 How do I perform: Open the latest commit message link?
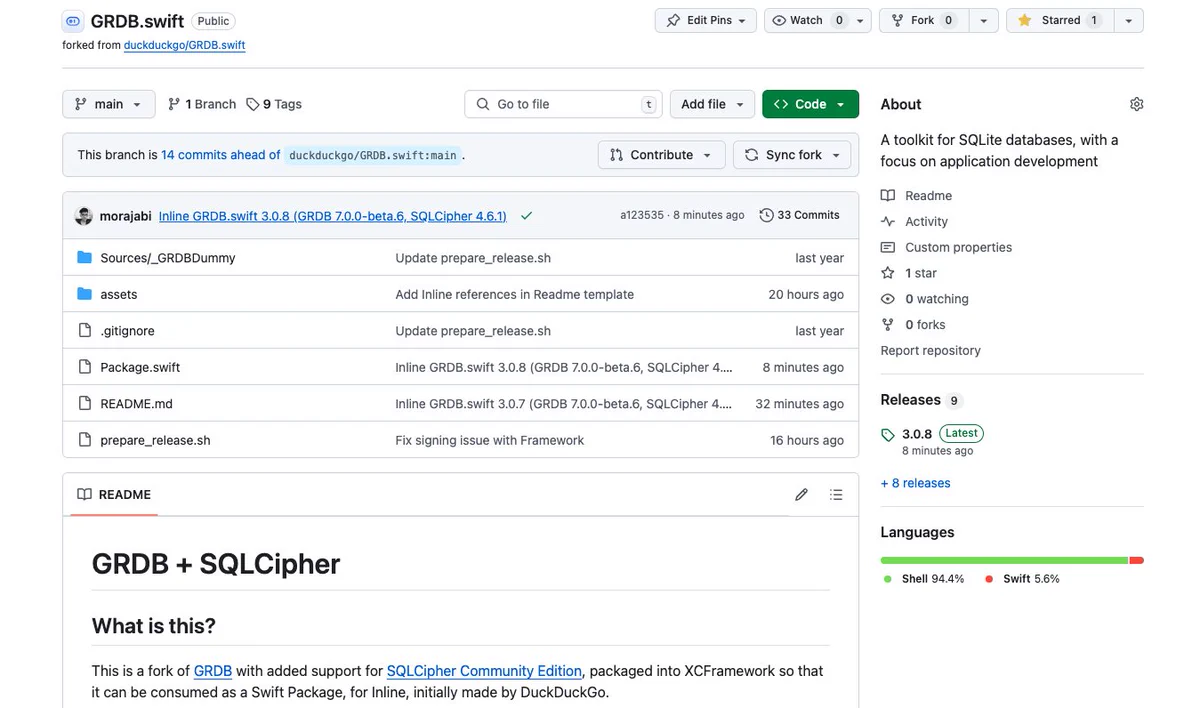pyautogui.click(x=332, y=215)
